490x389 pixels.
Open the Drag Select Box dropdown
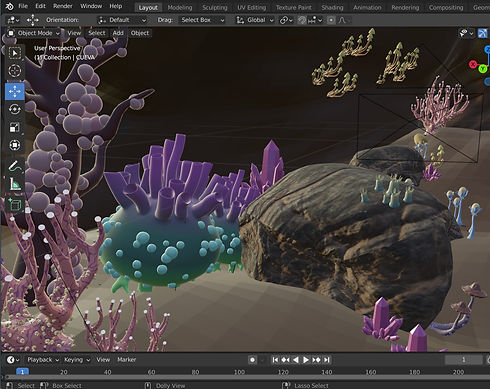coord(202,20)
